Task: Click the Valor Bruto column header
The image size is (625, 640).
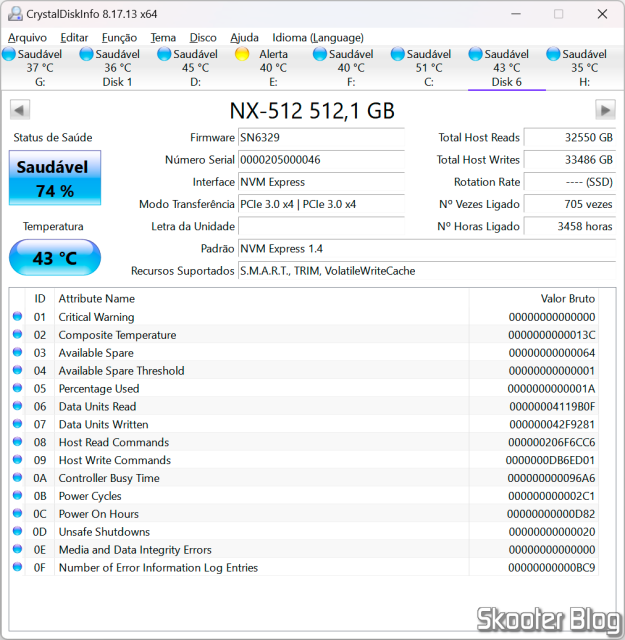Action: coord(534,299)
